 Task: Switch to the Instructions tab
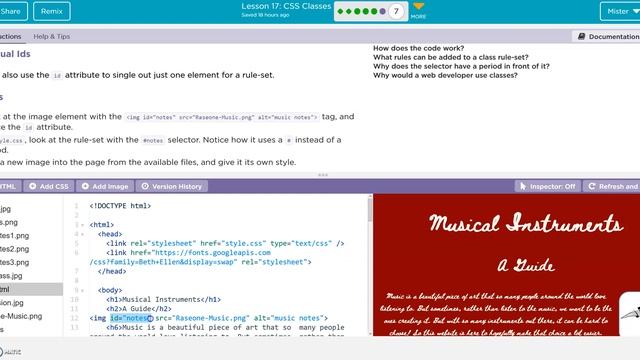11,36
